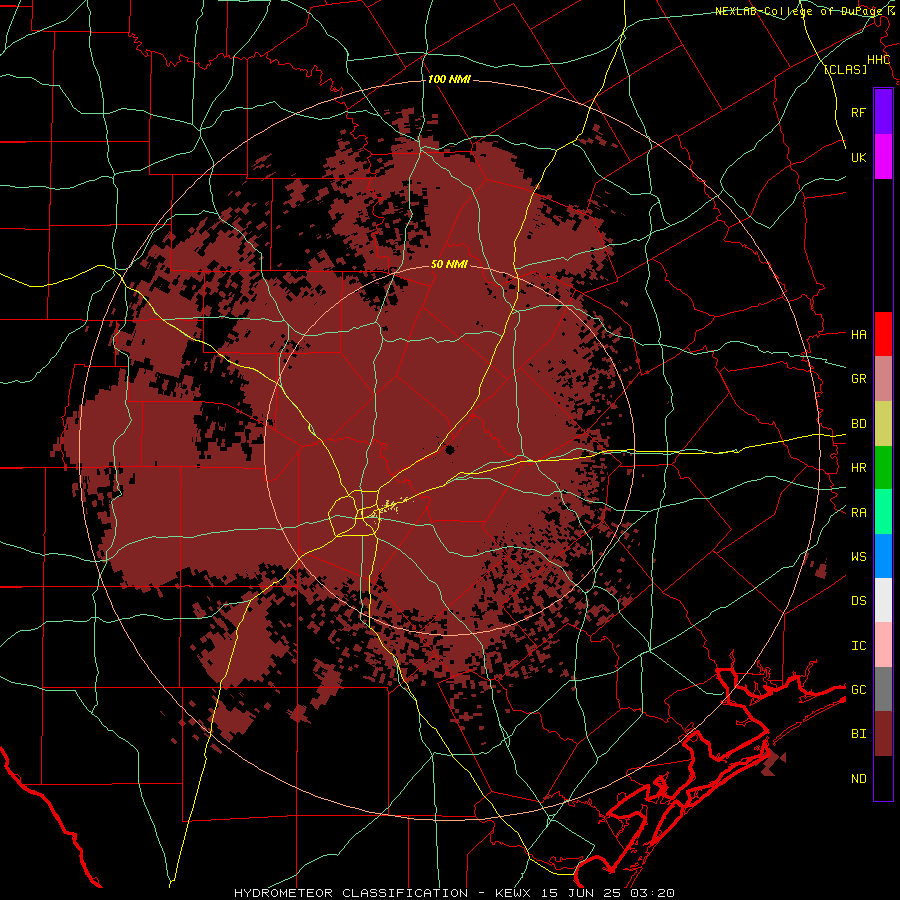Click the 50 NMI range ring label
Viewport: 900px width, 900px height.
449,264
